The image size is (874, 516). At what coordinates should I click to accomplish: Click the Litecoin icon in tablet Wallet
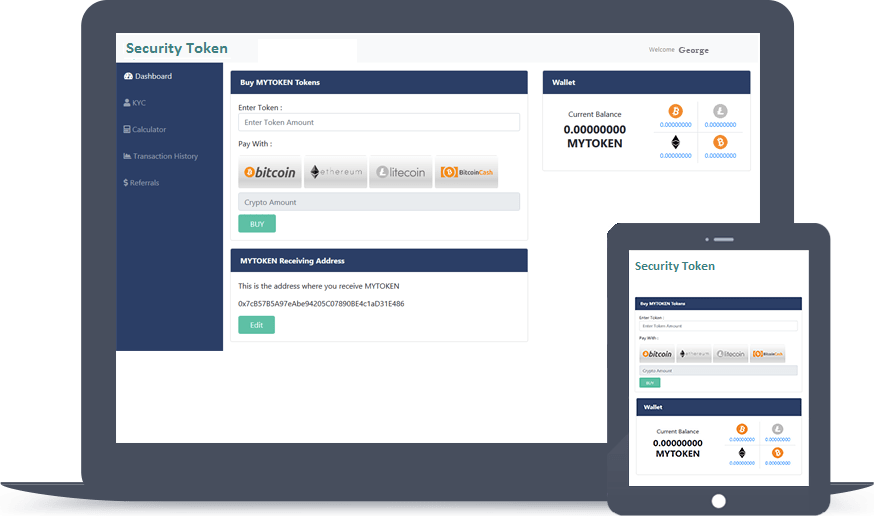778,429
